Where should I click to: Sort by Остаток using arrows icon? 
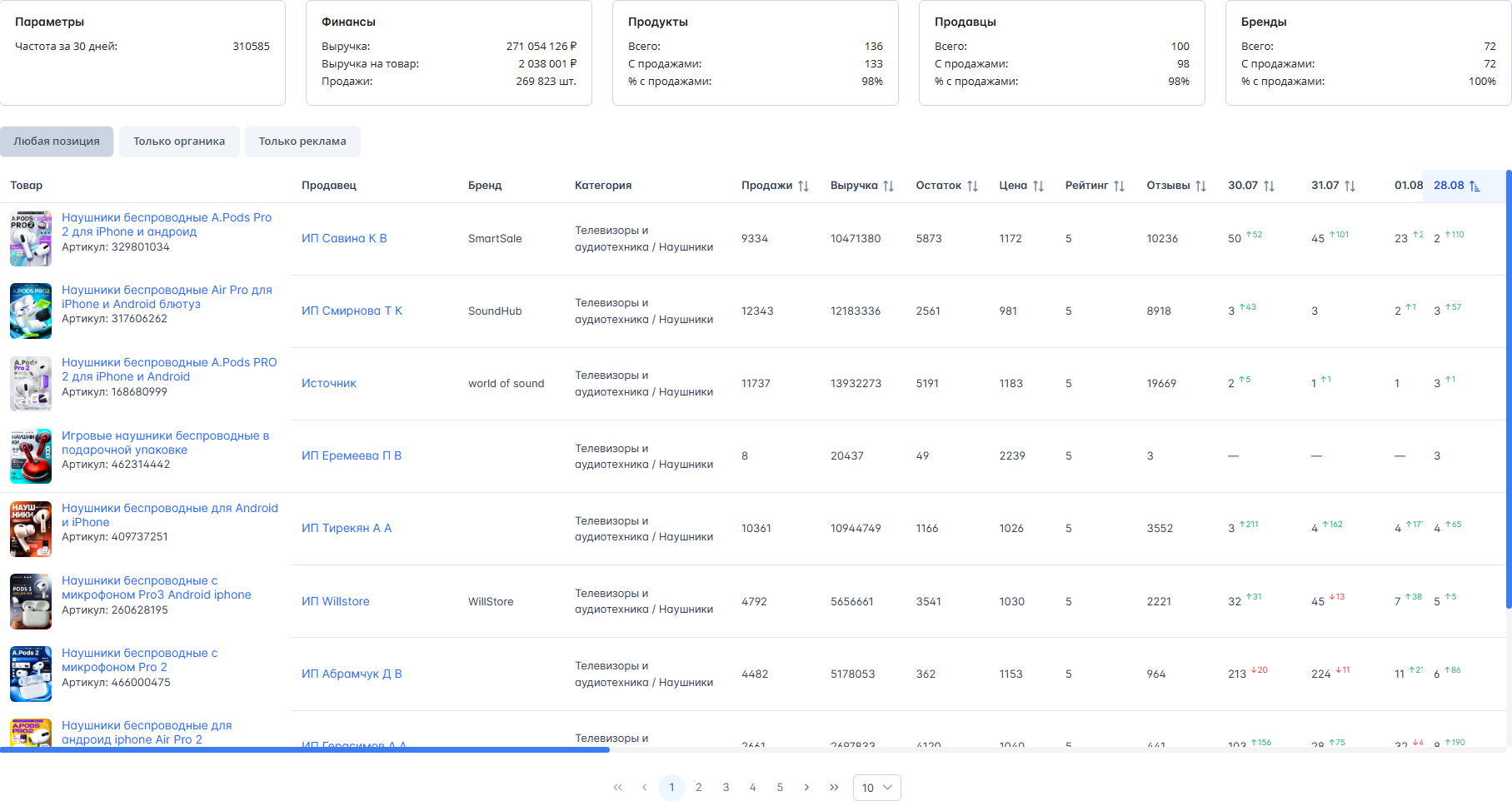click(972, 186)
